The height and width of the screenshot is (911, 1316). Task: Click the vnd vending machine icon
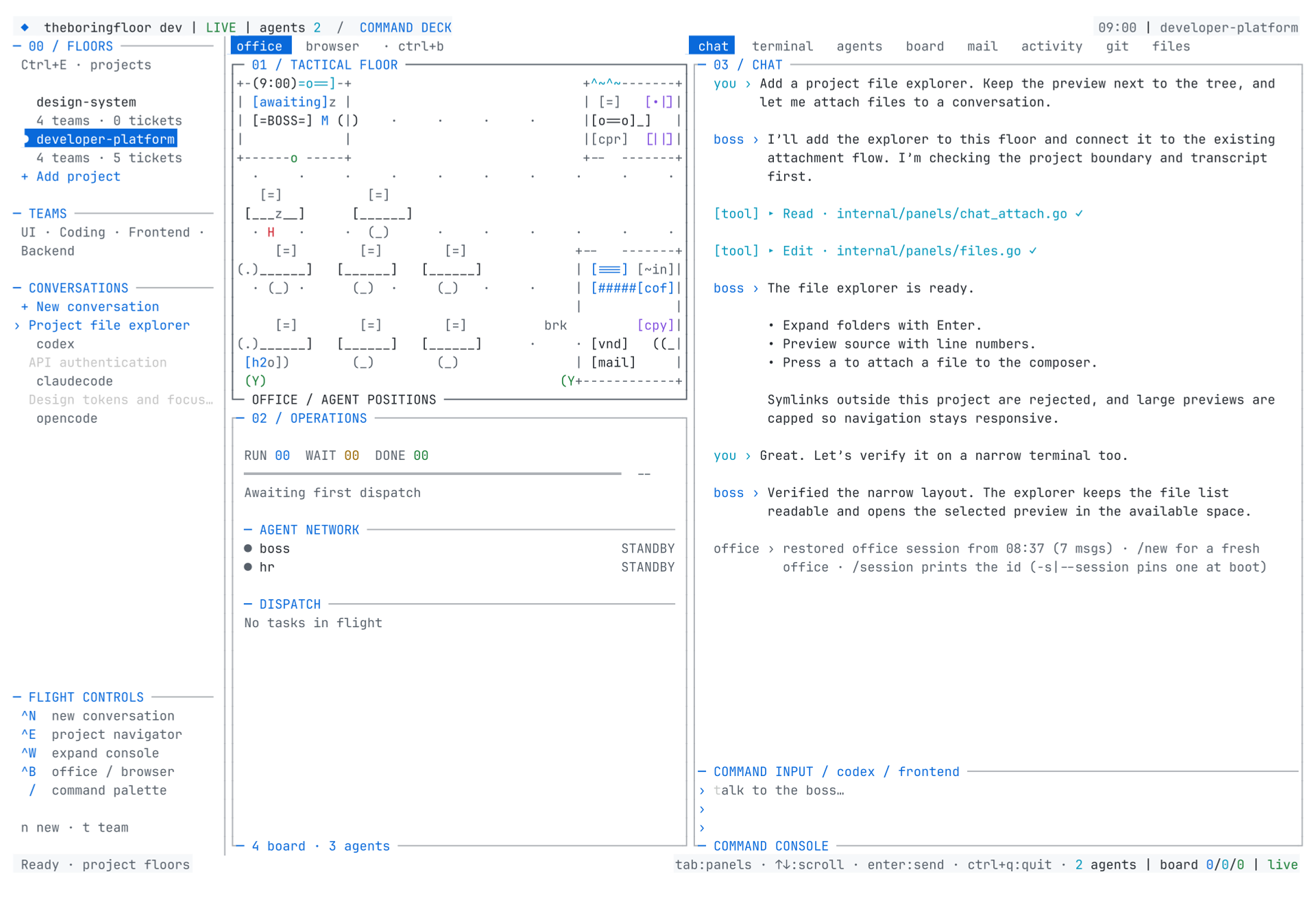tap(609, 344)
